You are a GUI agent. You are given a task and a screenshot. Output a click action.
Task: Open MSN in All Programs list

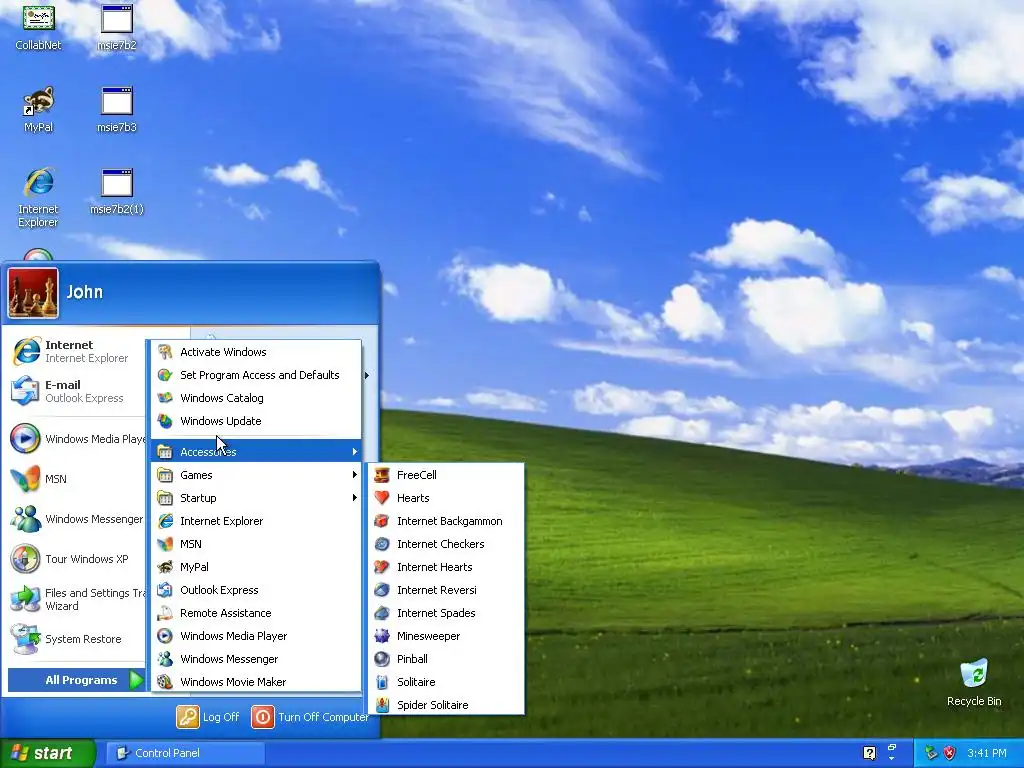tap(257, 544)
